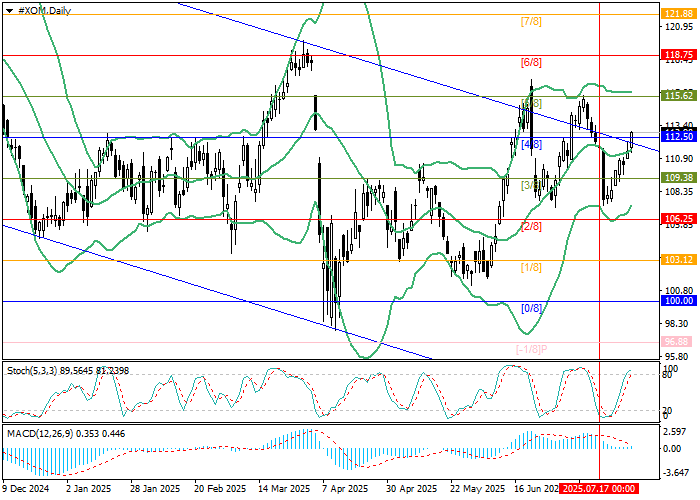Click the 109.38 price level tag
This screenshot has height=500, width=700.
679,177
